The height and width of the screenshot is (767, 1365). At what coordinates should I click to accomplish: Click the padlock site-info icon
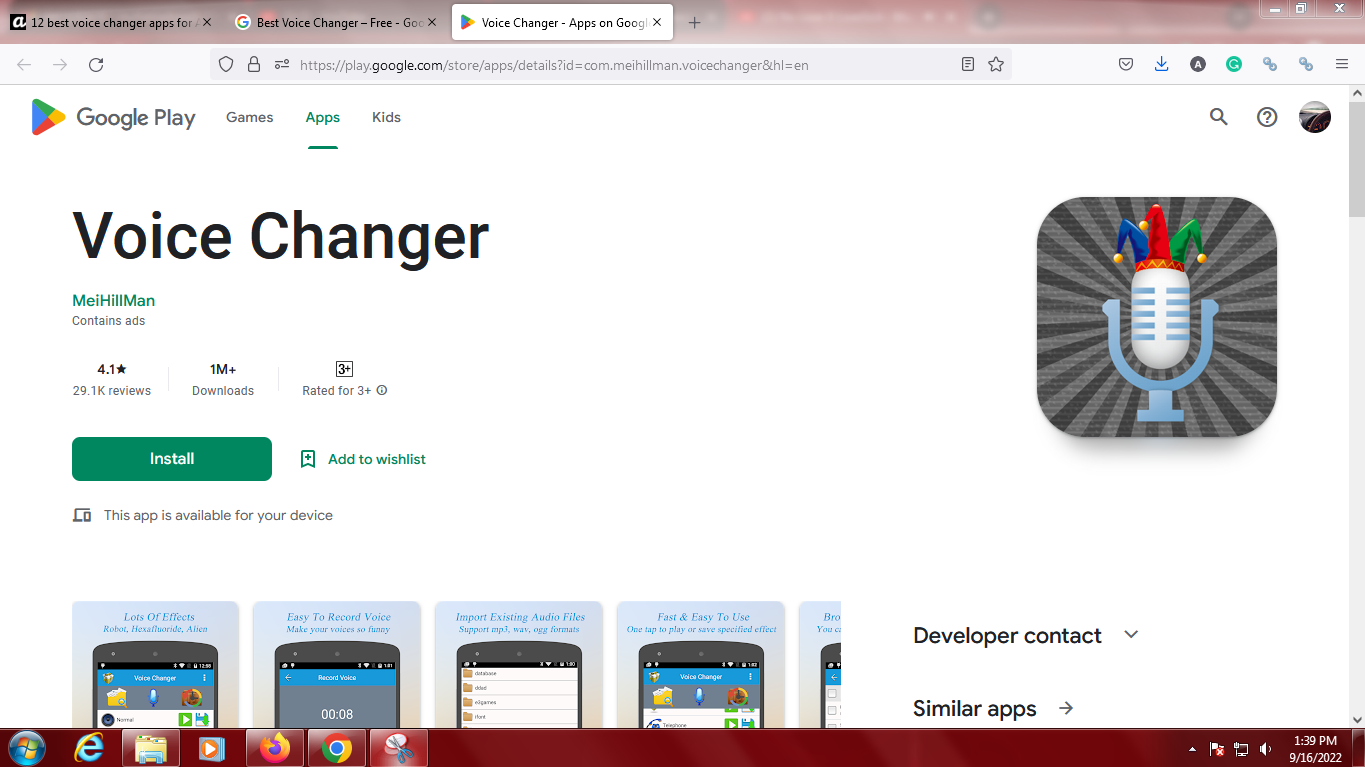[254, 64]
